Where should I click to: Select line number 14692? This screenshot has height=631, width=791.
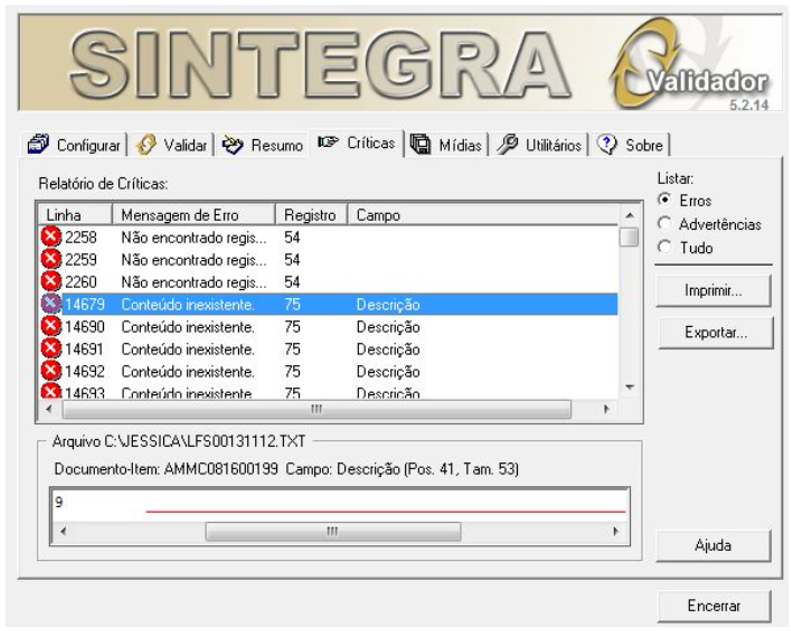point(85,371)
